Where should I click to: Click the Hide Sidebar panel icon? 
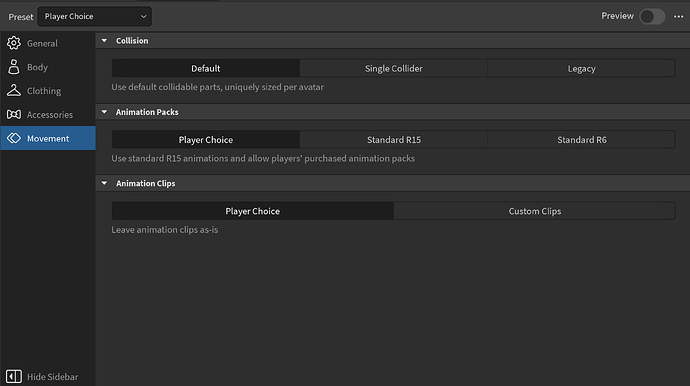pos(14,377)
